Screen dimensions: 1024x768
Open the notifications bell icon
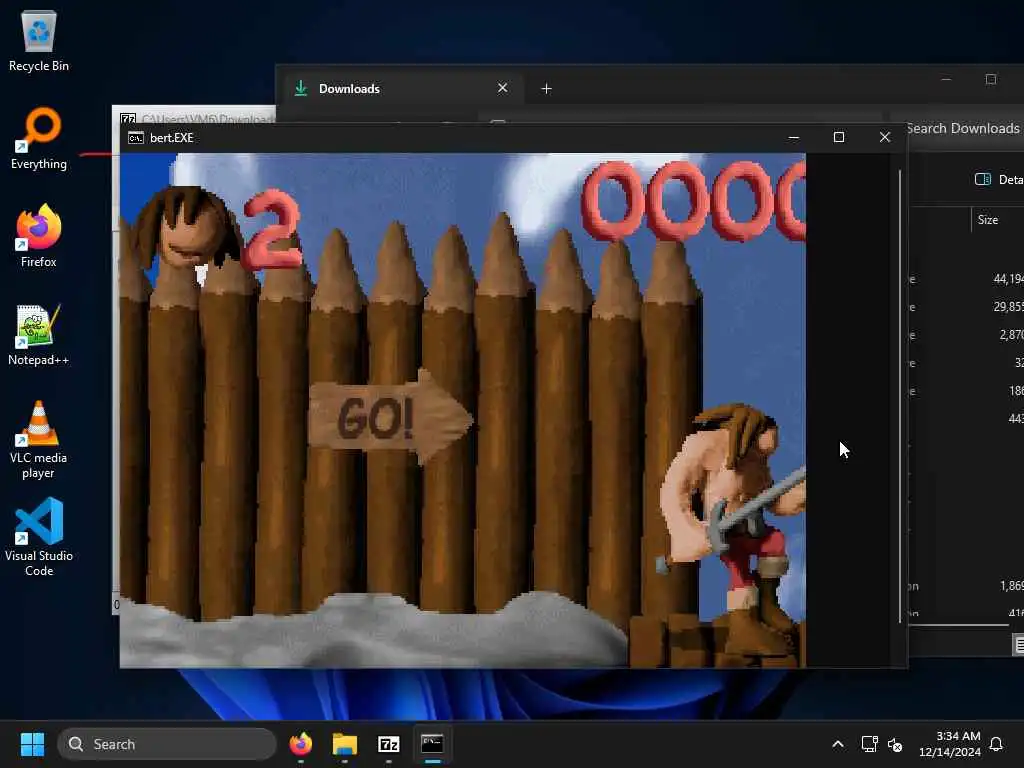pos(996,744)
